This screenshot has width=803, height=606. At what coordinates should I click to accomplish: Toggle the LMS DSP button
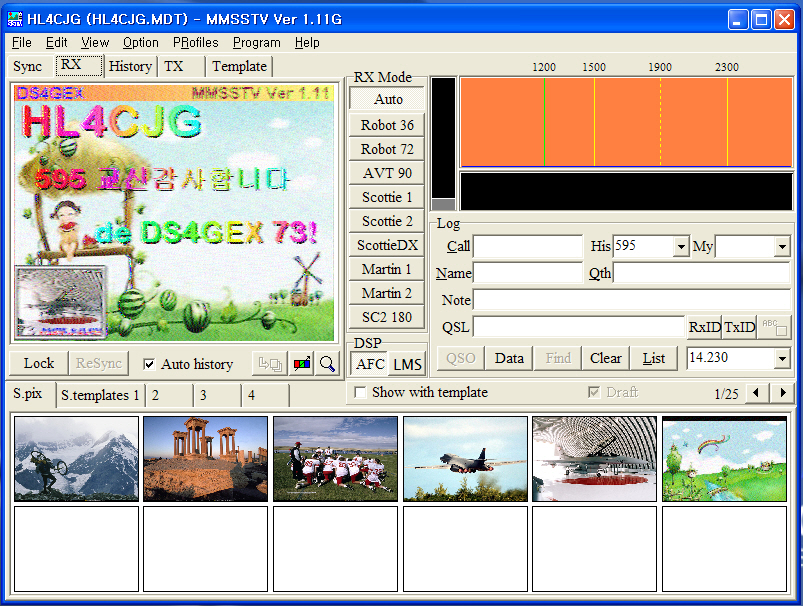[407, 364]
